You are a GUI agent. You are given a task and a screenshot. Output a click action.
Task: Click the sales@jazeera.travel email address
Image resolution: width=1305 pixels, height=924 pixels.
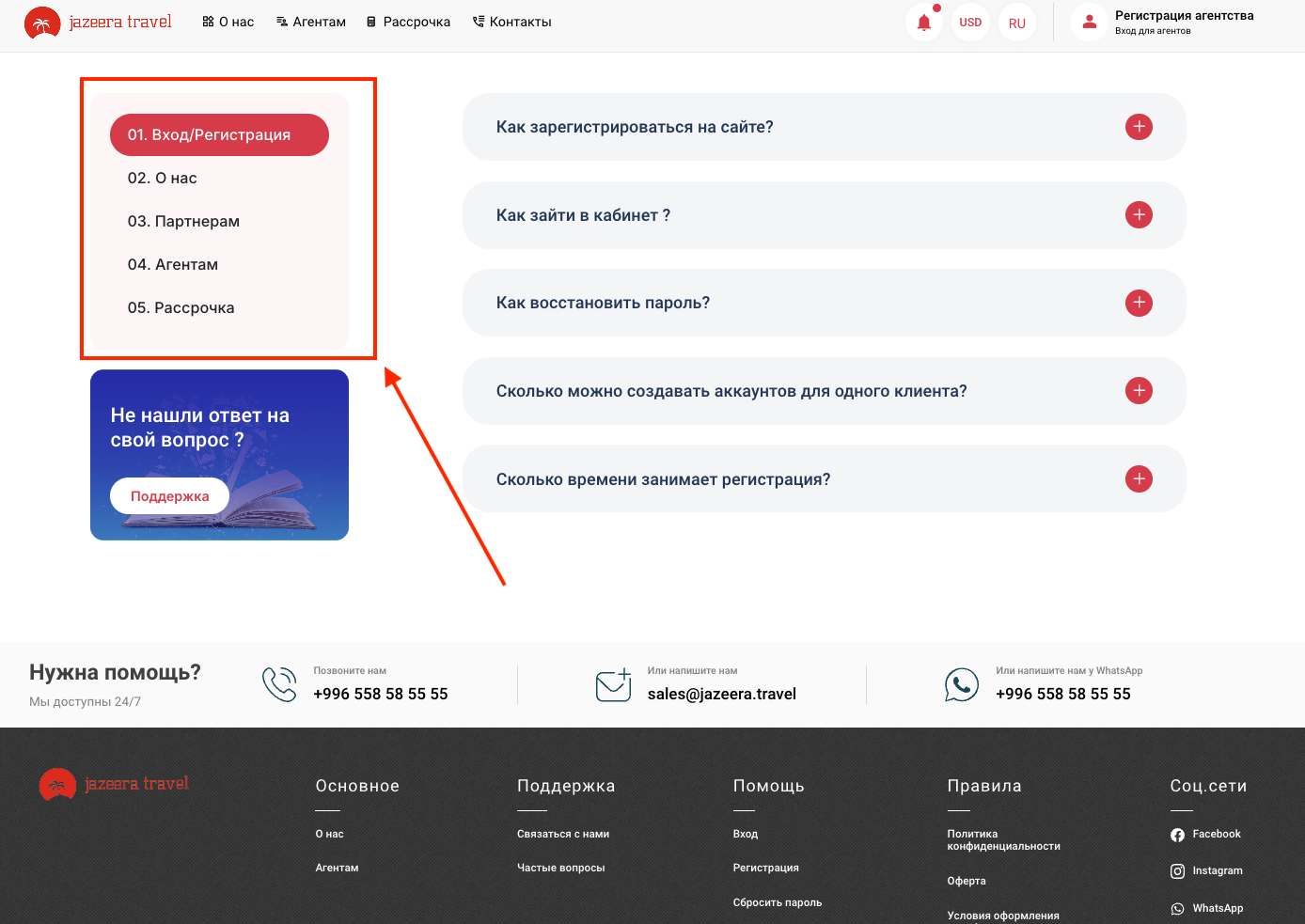[x=721, y=695]
